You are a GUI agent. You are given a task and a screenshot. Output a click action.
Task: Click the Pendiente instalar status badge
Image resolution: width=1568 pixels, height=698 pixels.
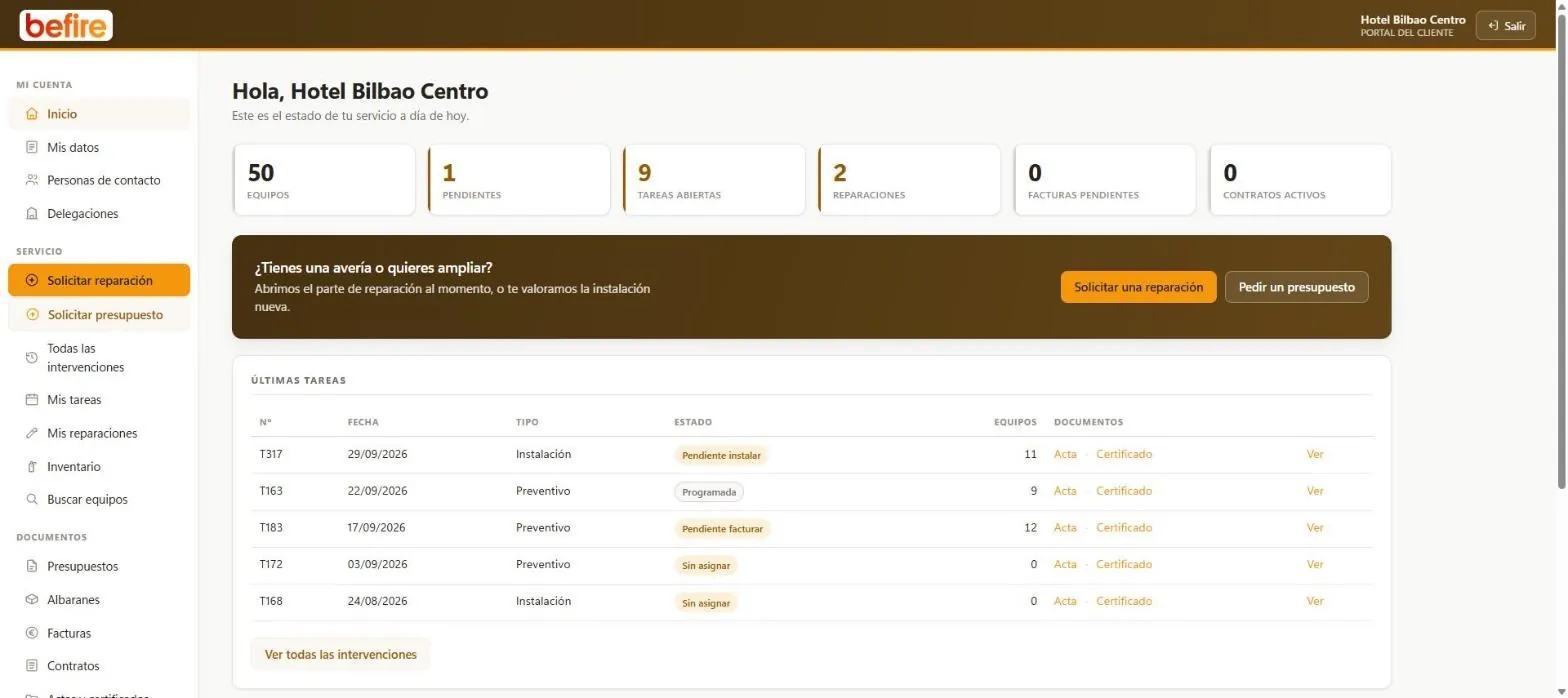(721, 455)
